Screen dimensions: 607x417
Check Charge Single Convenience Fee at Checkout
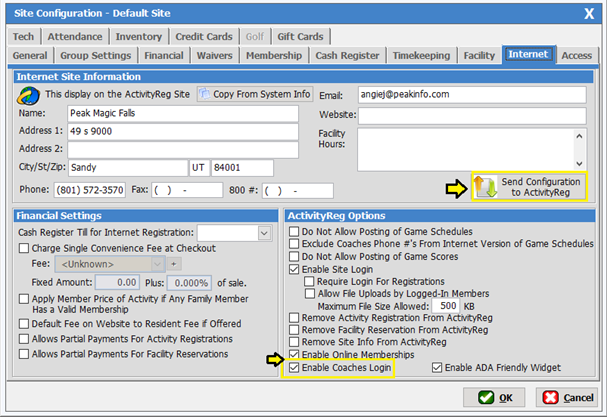25,248
